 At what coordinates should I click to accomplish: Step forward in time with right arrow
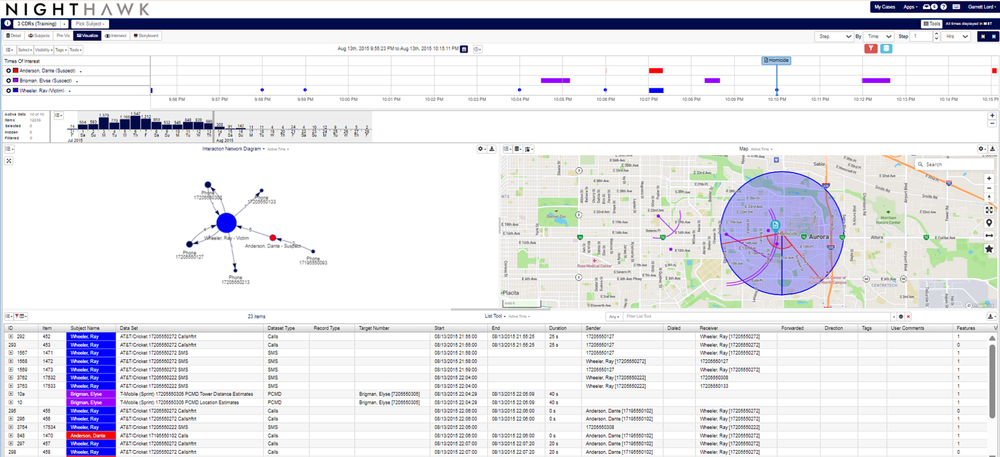[992, 36]
